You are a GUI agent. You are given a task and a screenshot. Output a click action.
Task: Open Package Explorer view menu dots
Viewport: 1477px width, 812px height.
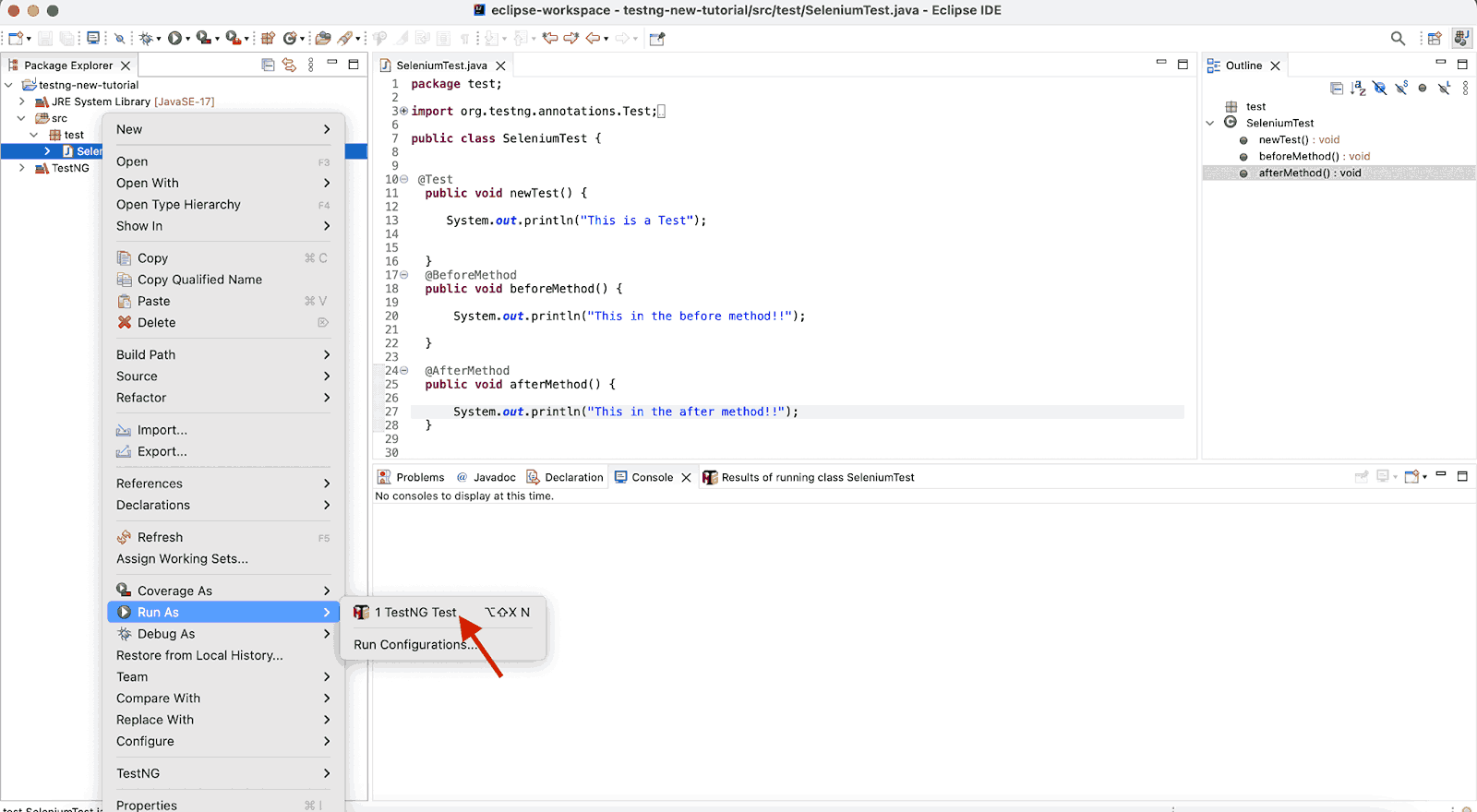(311, 65)
